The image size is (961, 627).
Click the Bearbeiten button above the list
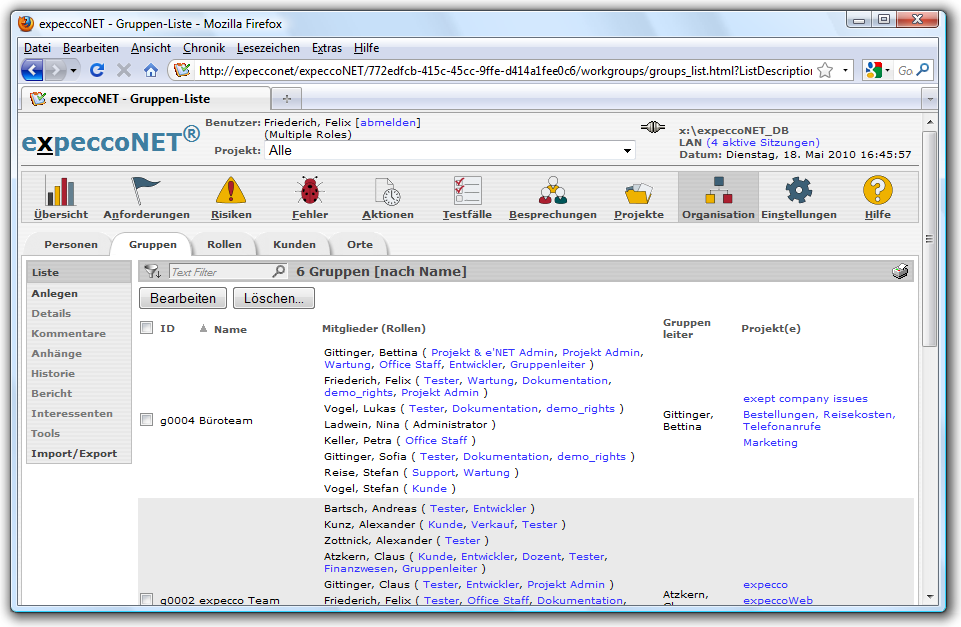coord(183,298)
